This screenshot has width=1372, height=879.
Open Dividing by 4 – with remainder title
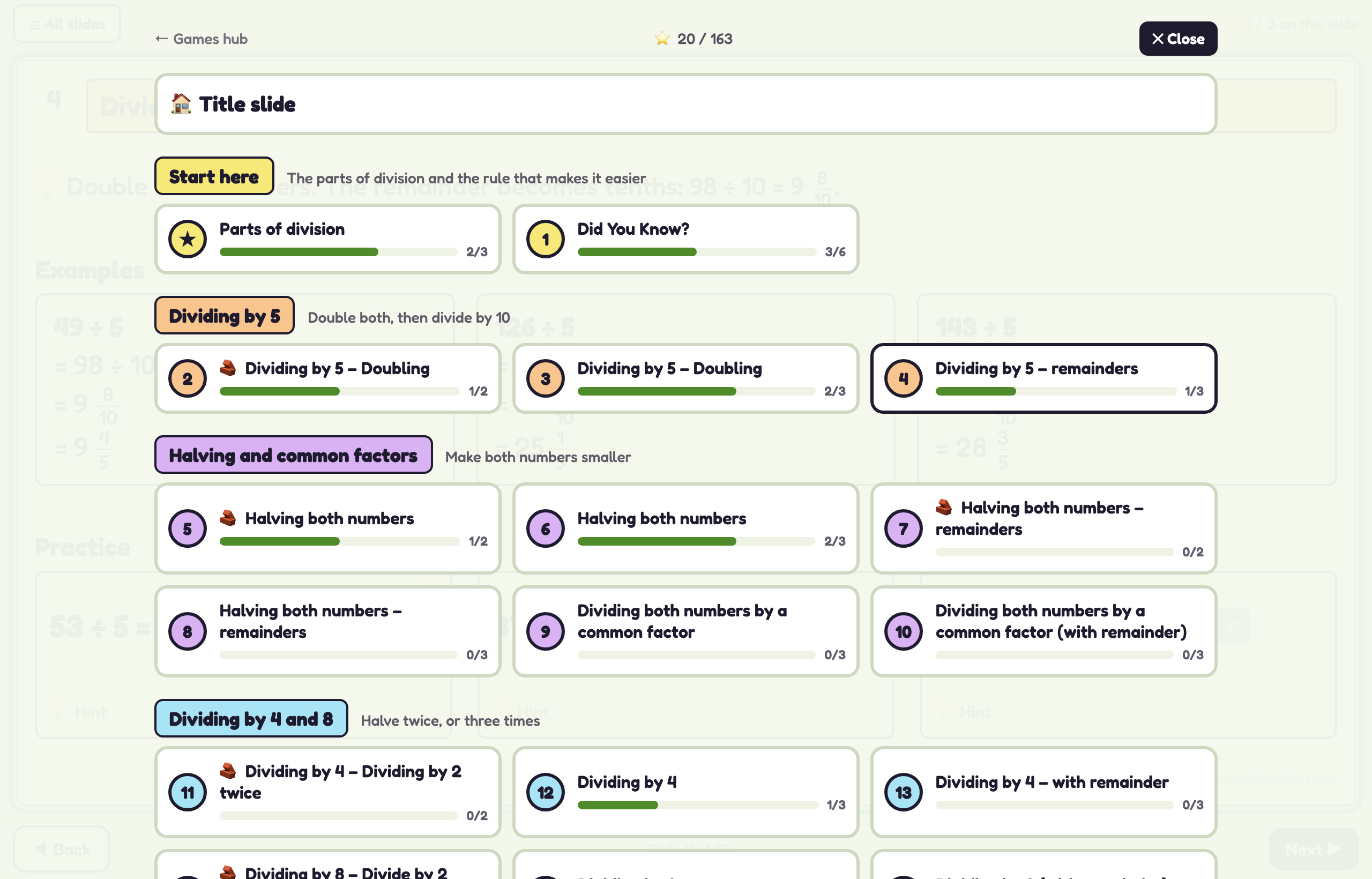click(x=1052, y=782)
